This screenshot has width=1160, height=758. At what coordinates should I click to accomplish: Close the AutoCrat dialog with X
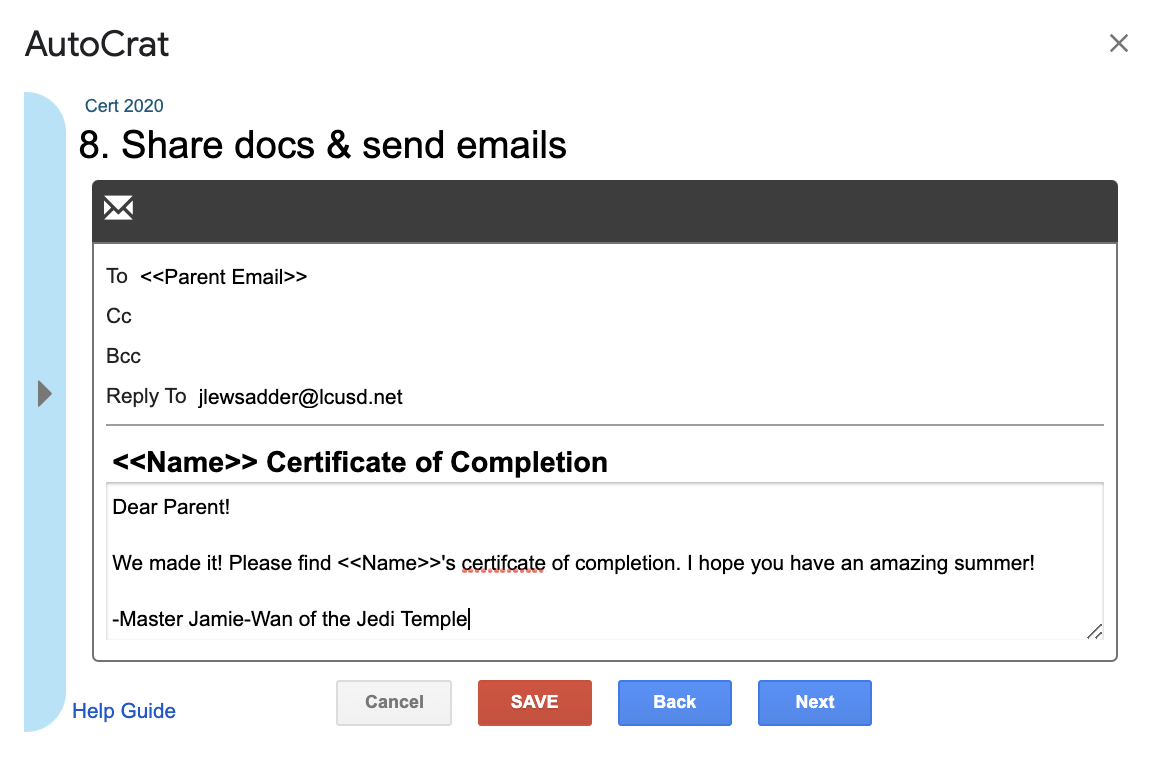click(x=1119, y=43)
